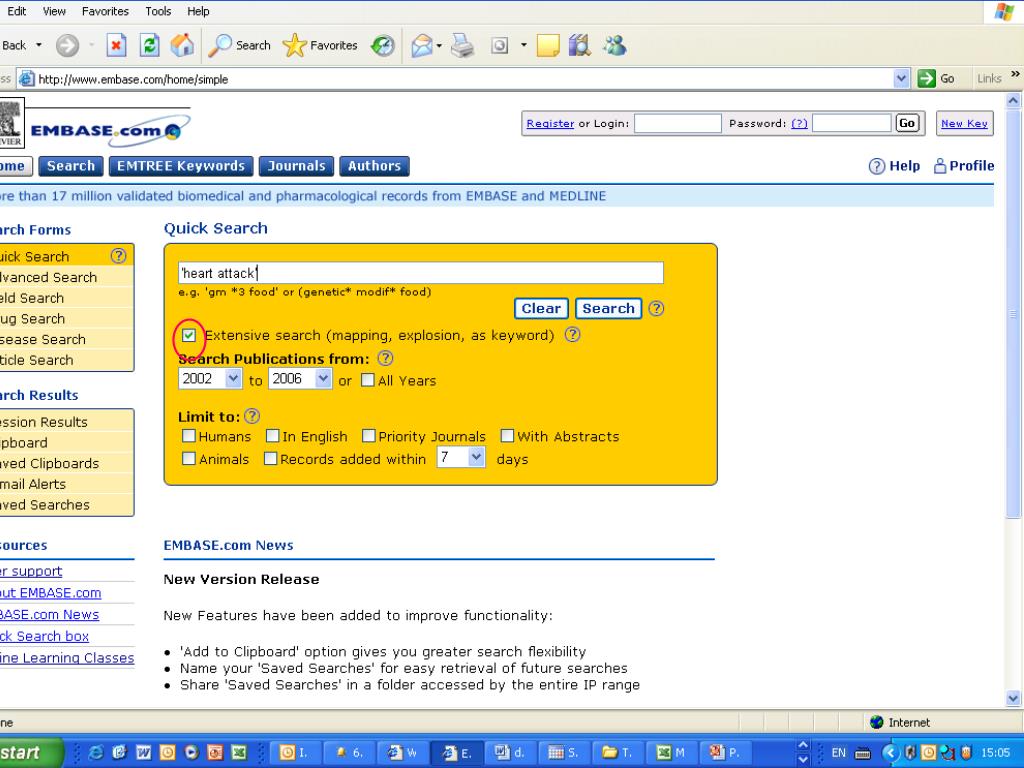Click the New Key link
The height and width of the screenshot is (768, 1024).
click(x=965, y=123)
